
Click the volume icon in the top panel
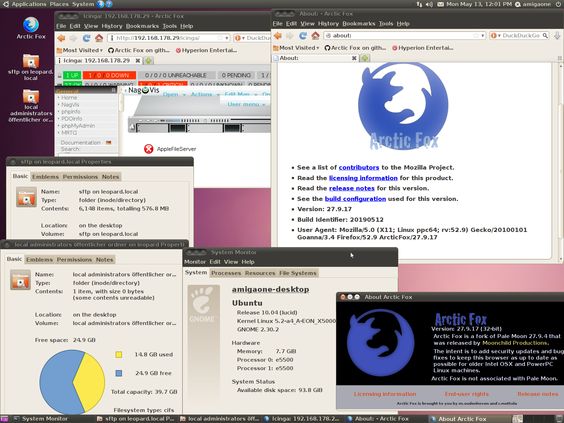pyautogui.click(x=429, y=4)
